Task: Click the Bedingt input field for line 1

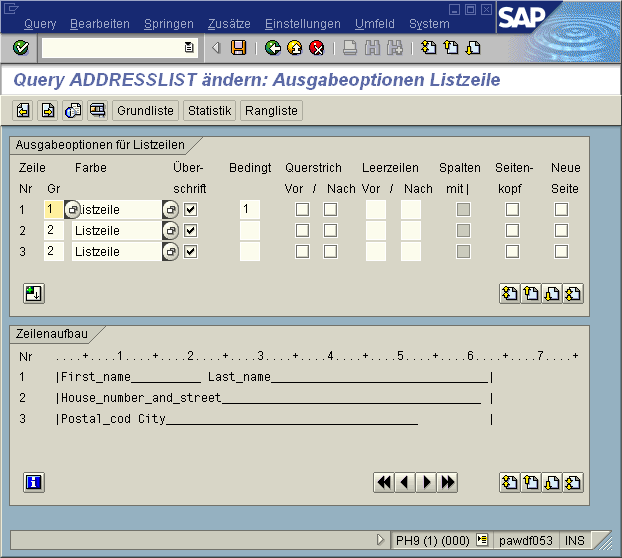Action: click(x=249, y=209)
